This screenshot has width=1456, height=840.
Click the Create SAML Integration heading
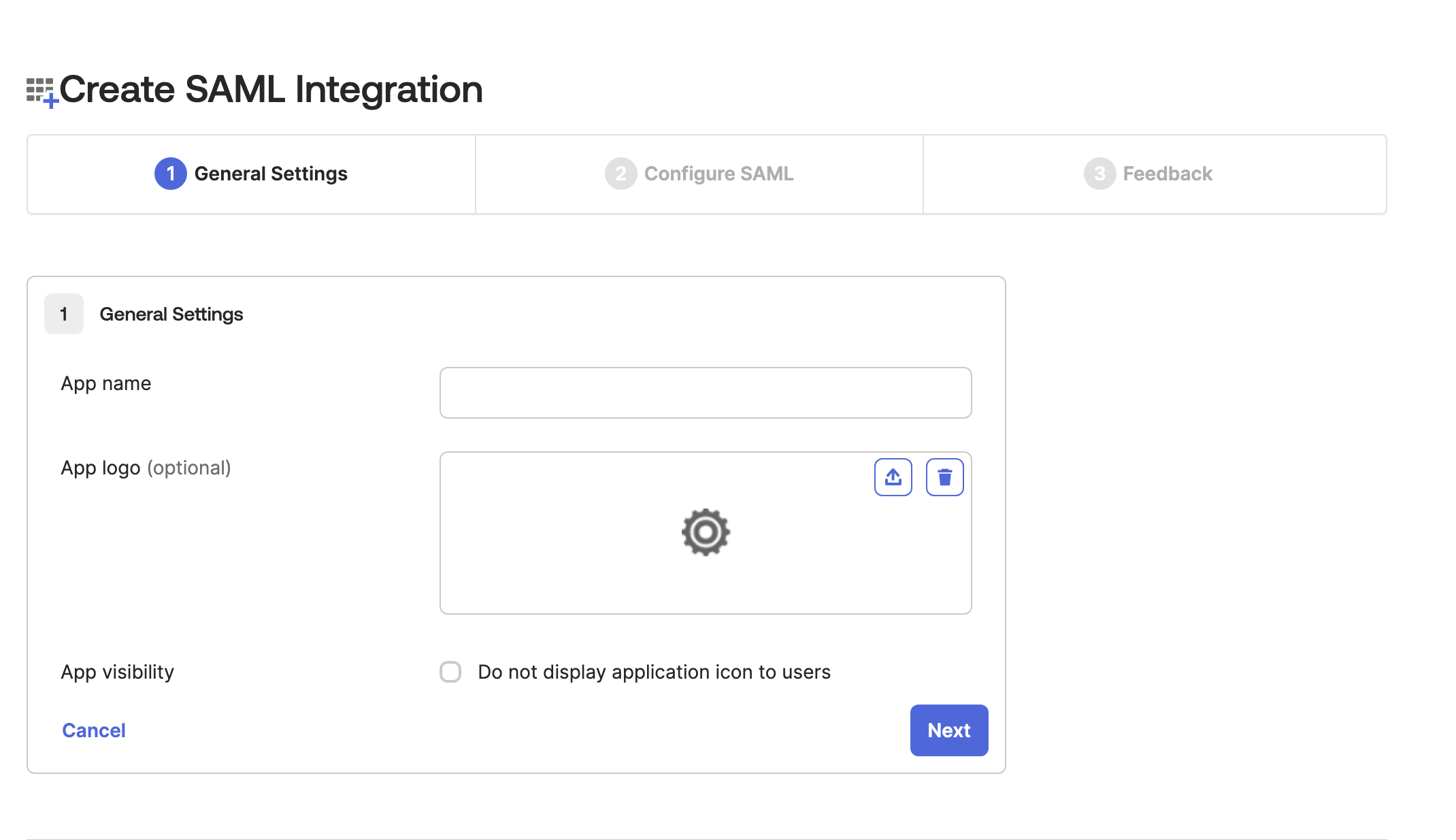[x=271, y=89]
